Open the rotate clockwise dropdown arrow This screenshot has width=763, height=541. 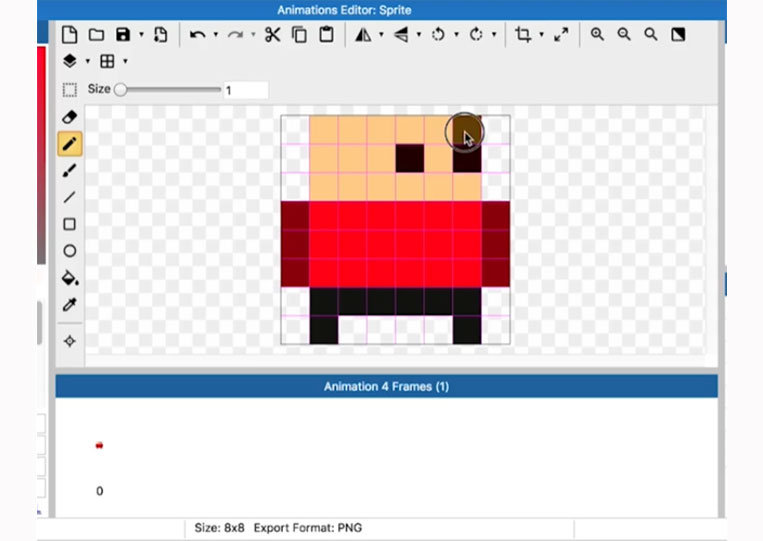point(494,35)
